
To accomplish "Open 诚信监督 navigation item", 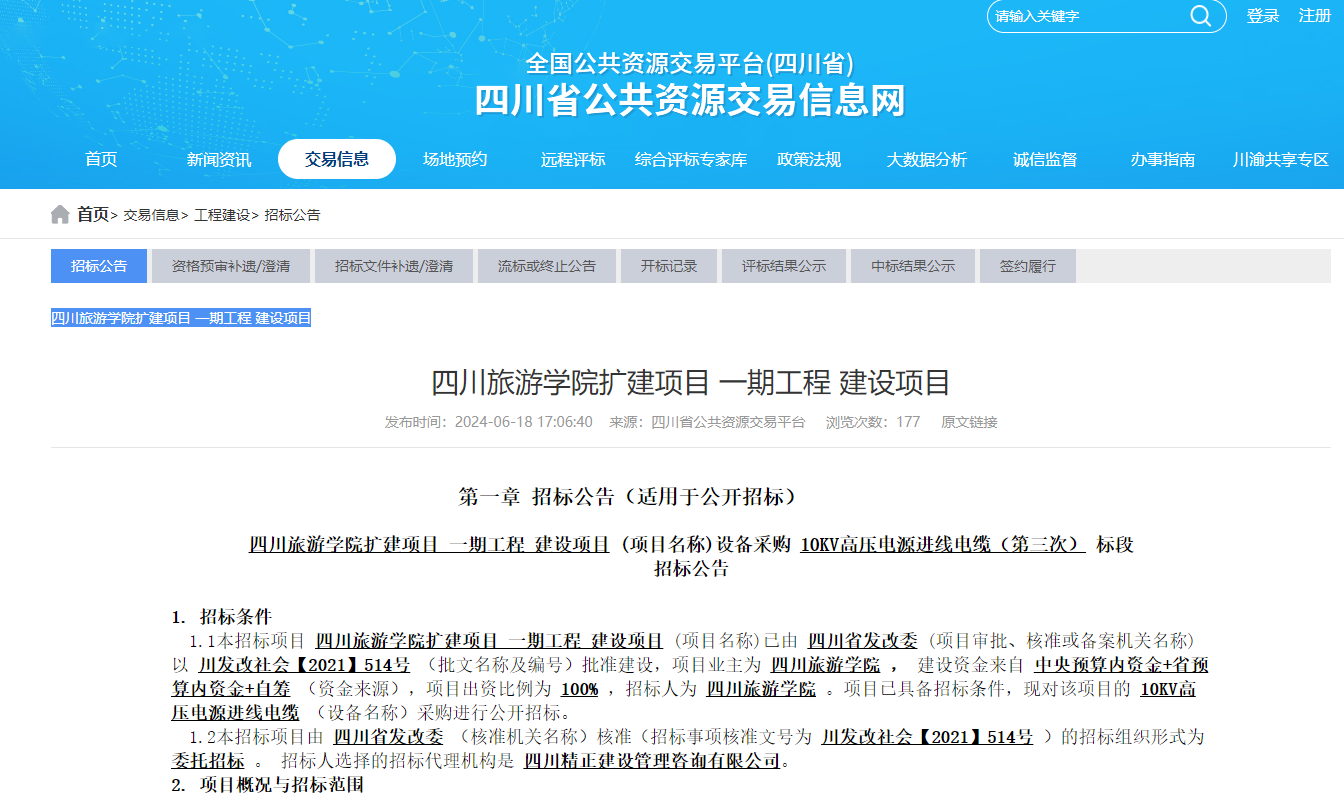I will coord(1045,160).
